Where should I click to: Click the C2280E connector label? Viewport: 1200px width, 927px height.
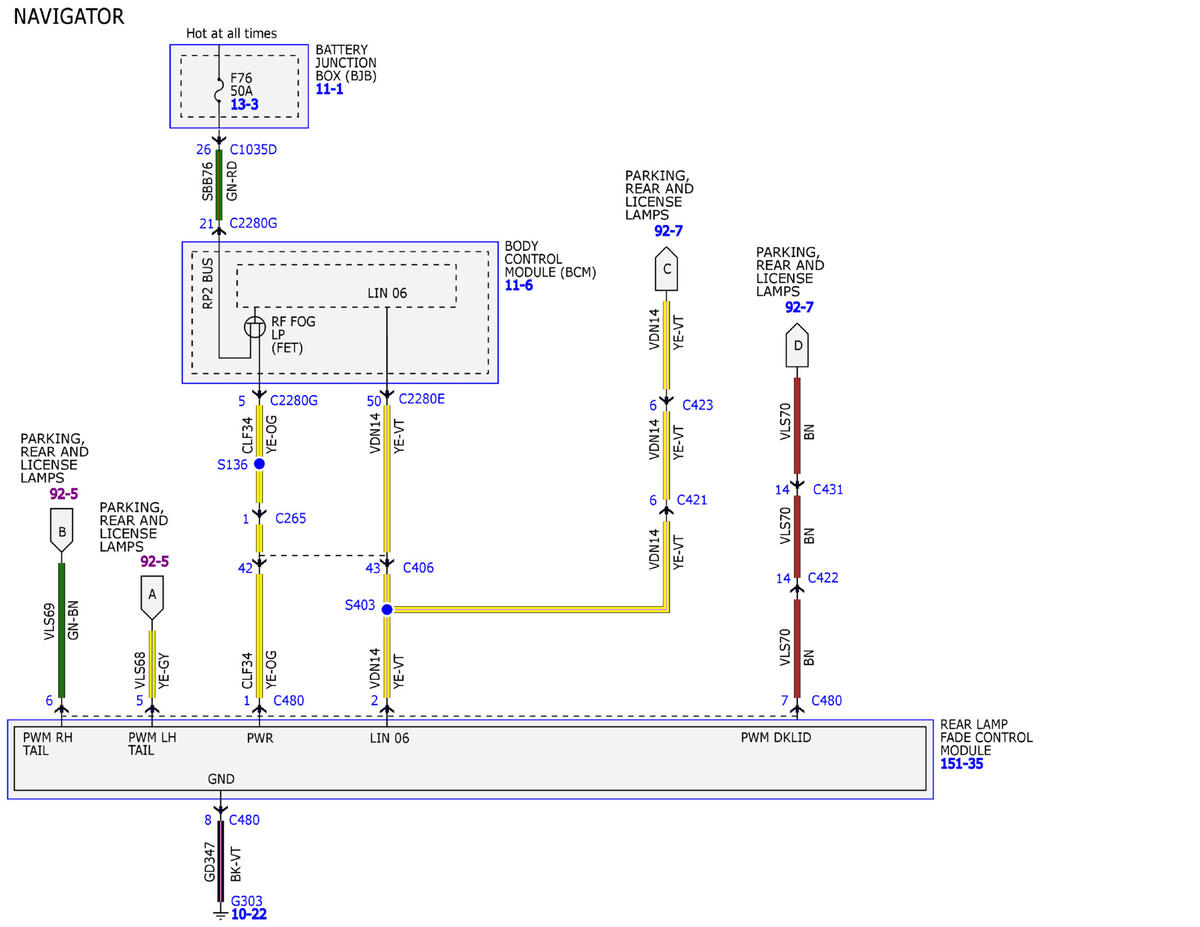coord(422,399)
